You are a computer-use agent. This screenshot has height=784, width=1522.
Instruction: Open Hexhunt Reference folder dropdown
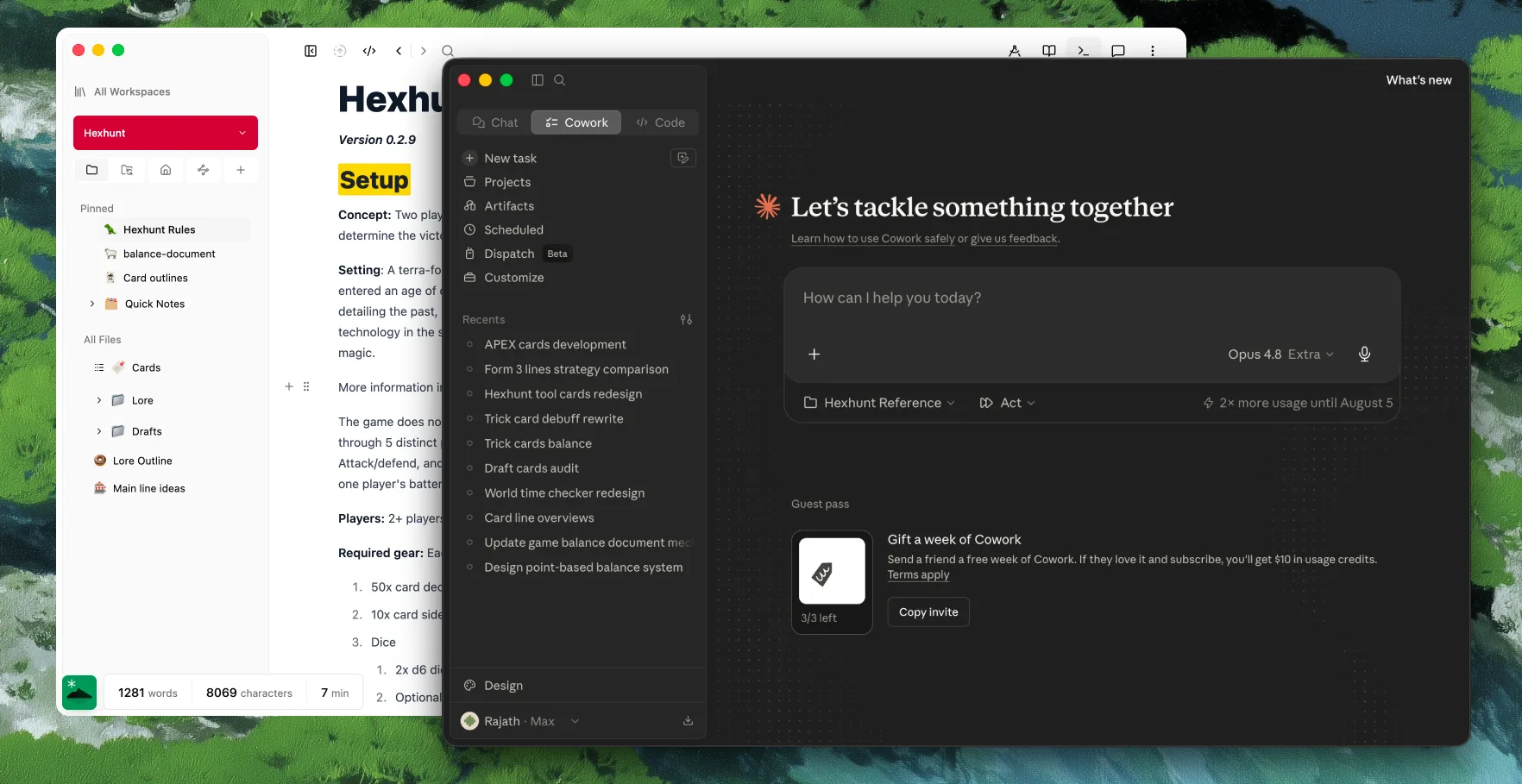879,403
